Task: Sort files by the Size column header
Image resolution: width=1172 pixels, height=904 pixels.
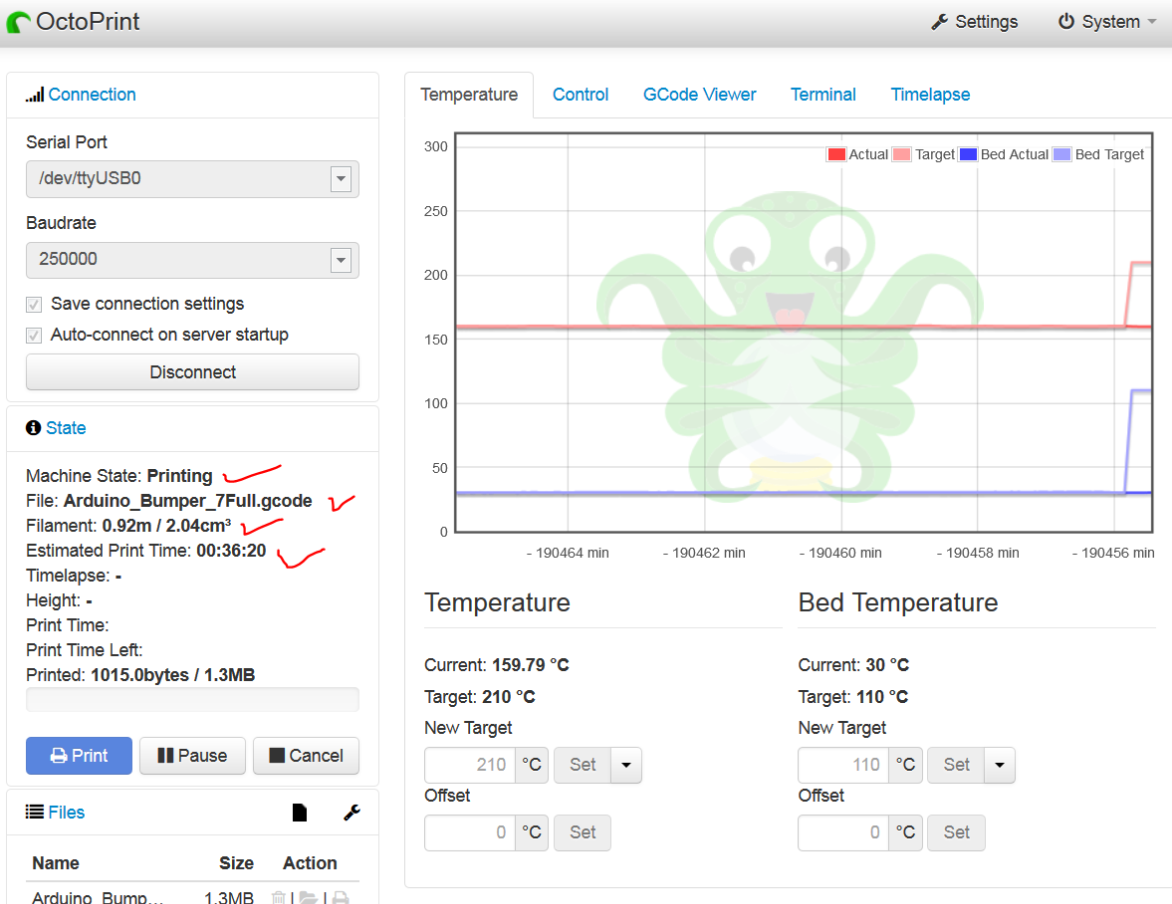Action: [x=236, y=864]
